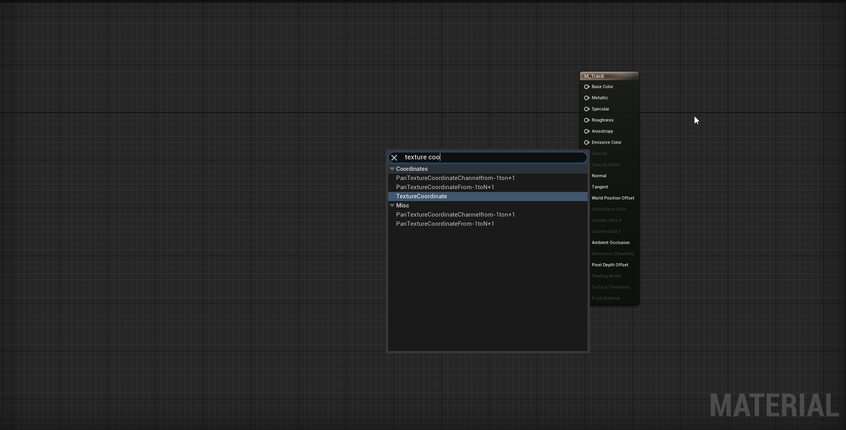
Task: Choose PanTextureCoordinateFrom-1toN+1 under Coordinates
Action: tap(444, 187)
